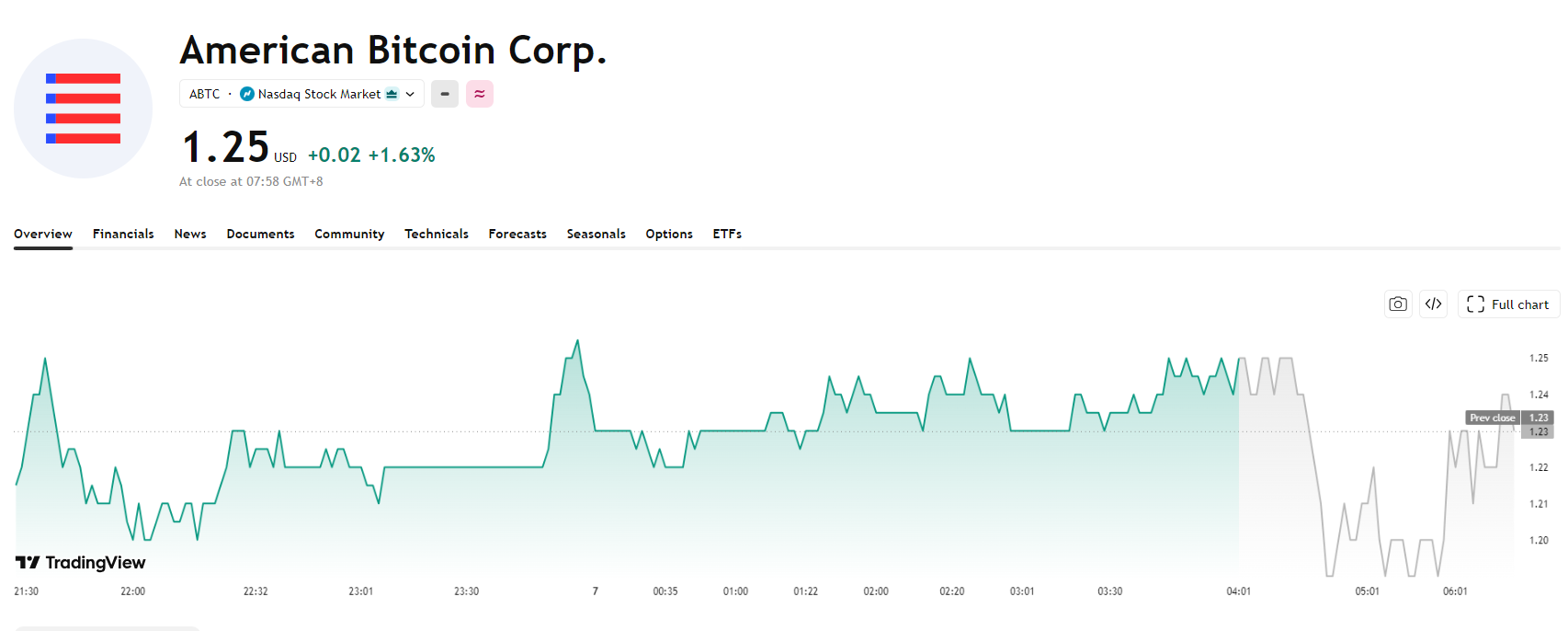
Task: Switch to the Financials tab
Action: (123, 234)
